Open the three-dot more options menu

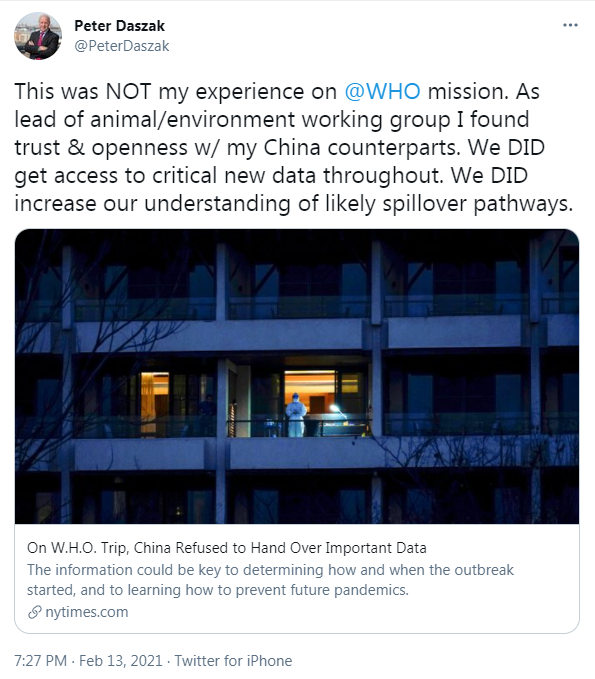pyautogui.click(x=570, y=26)
